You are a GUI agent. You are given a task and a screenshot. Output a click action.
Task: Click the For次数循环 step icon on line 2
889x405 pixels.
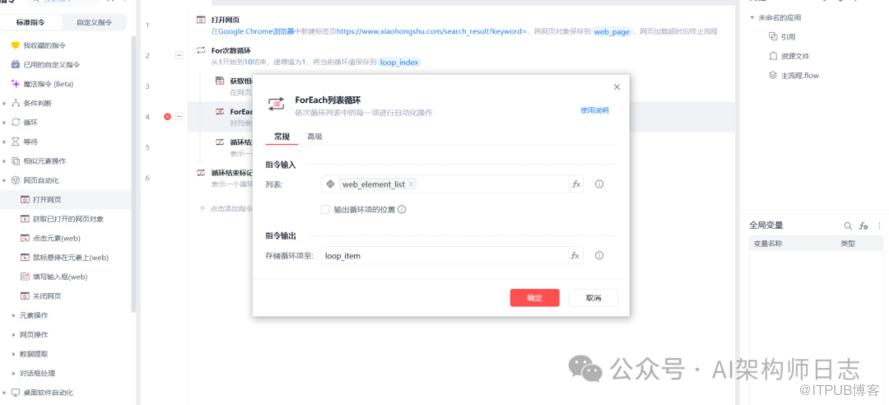pyautogui.click(x=201, y=50)
